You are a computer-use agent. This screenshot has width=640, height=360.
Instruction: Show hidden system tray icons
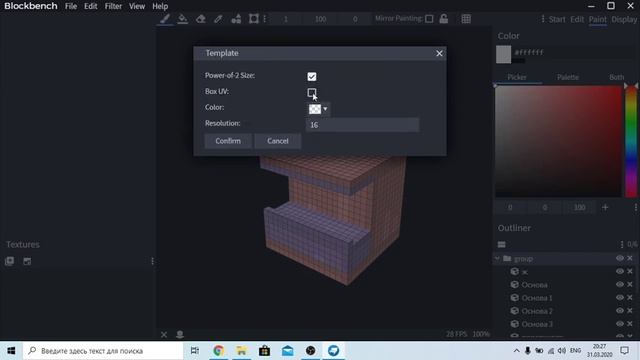click(516, 351)
